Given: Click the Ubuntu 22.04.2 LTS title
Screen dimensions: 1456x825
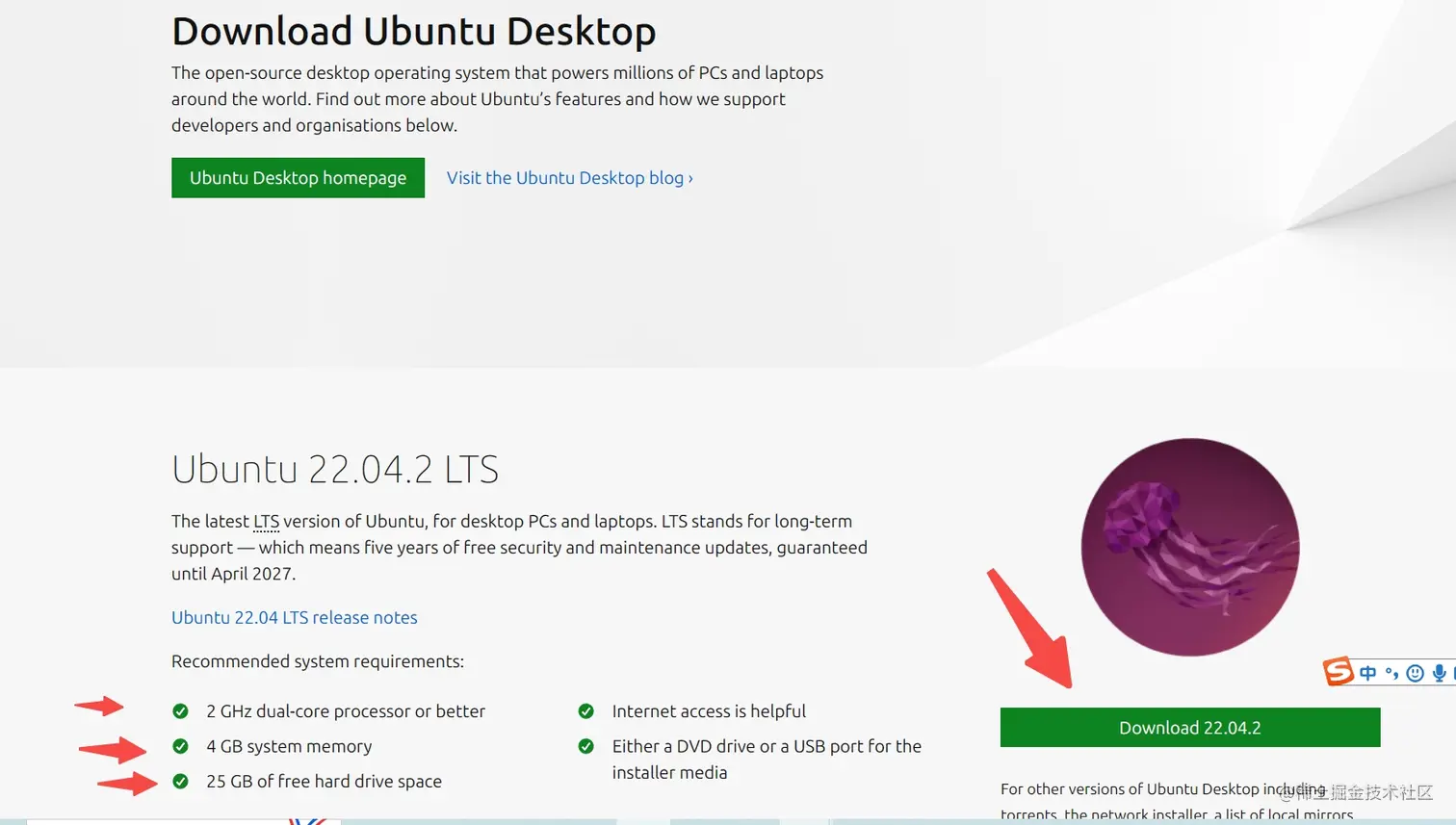Looking at the screenshot, I should [x=335, y=470].
